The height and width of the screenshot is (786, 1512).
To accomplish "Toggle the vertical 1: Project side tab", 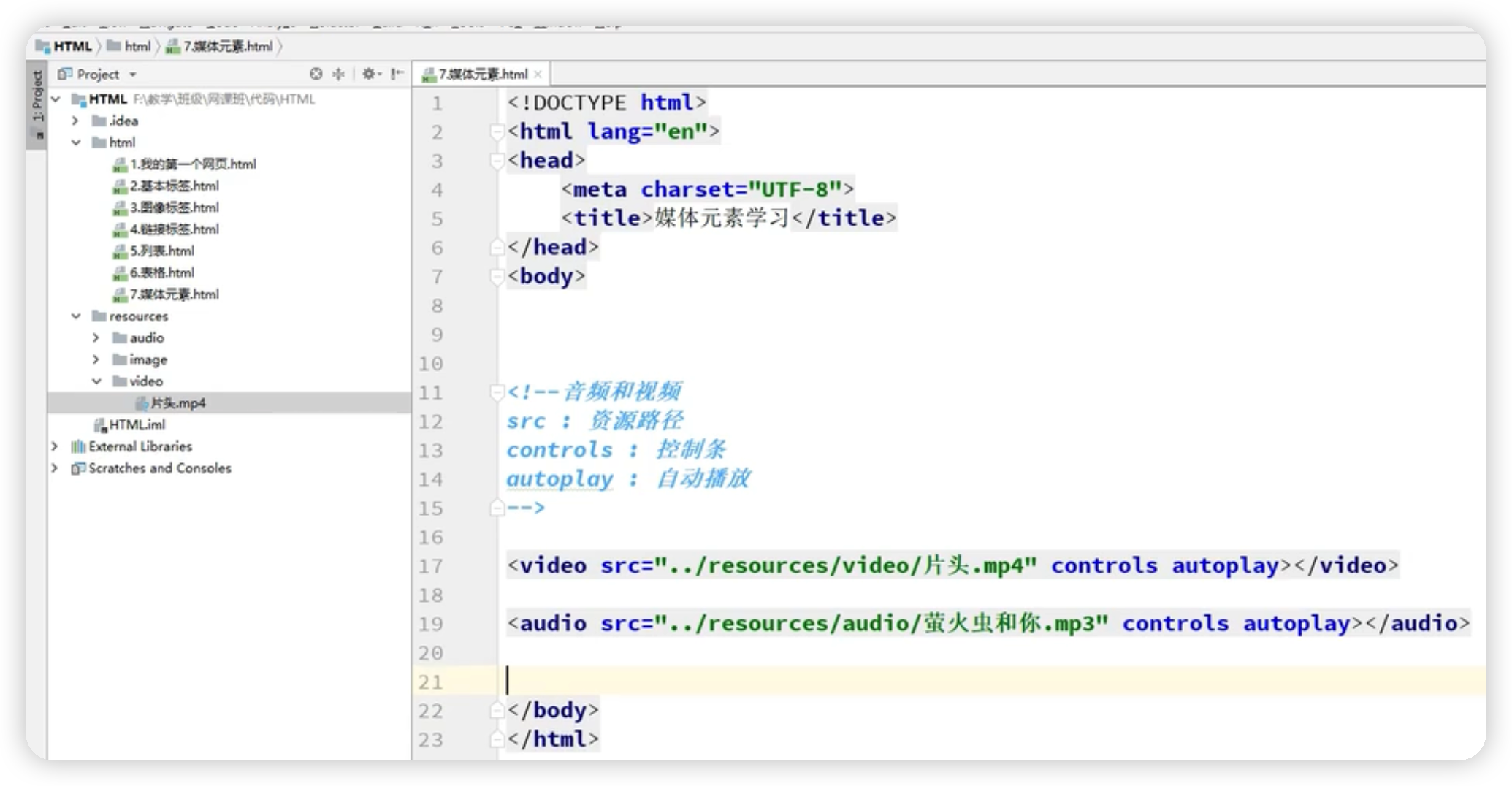I will [37, 104].
